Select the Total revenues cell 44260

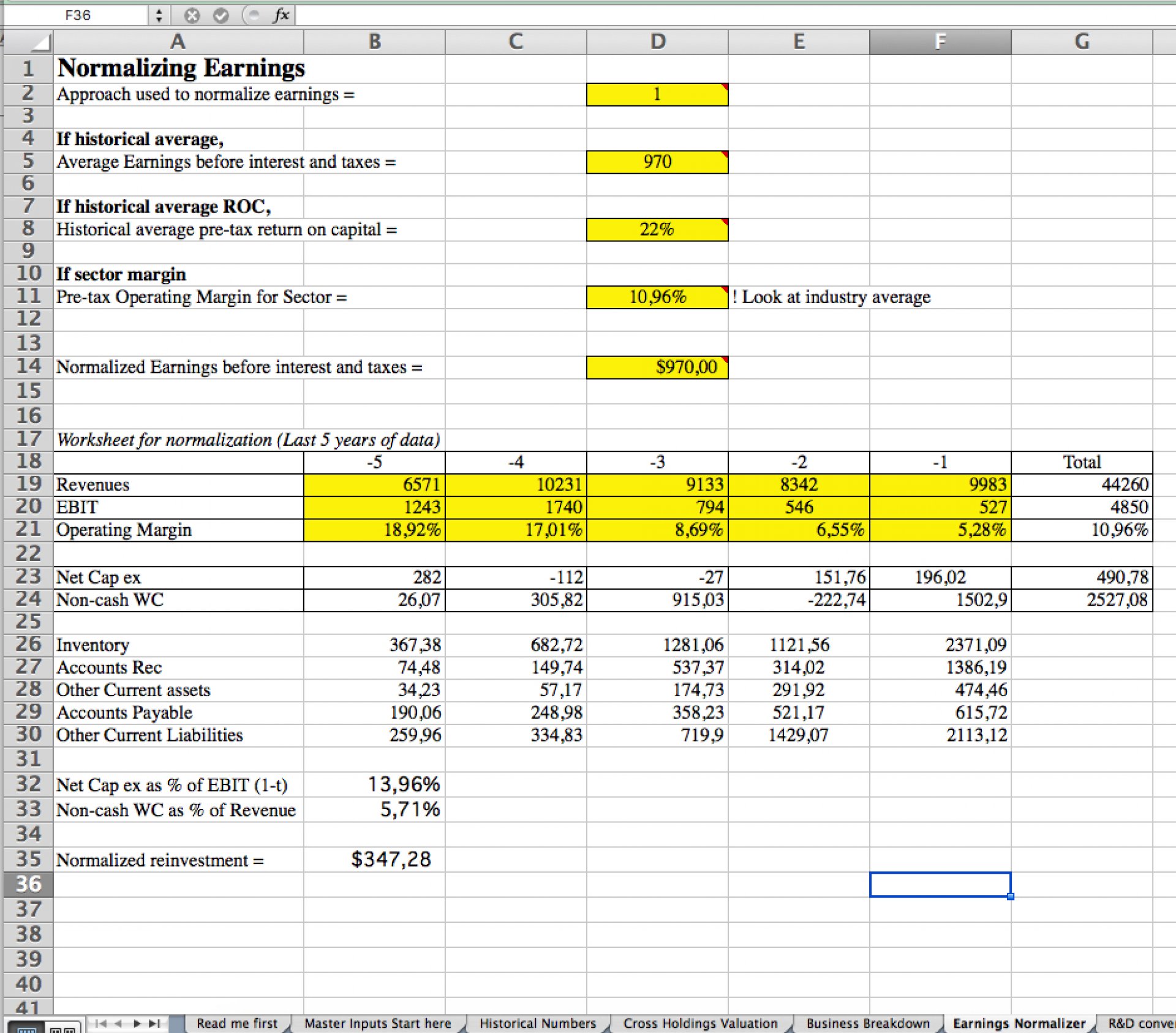(1082, 484)
